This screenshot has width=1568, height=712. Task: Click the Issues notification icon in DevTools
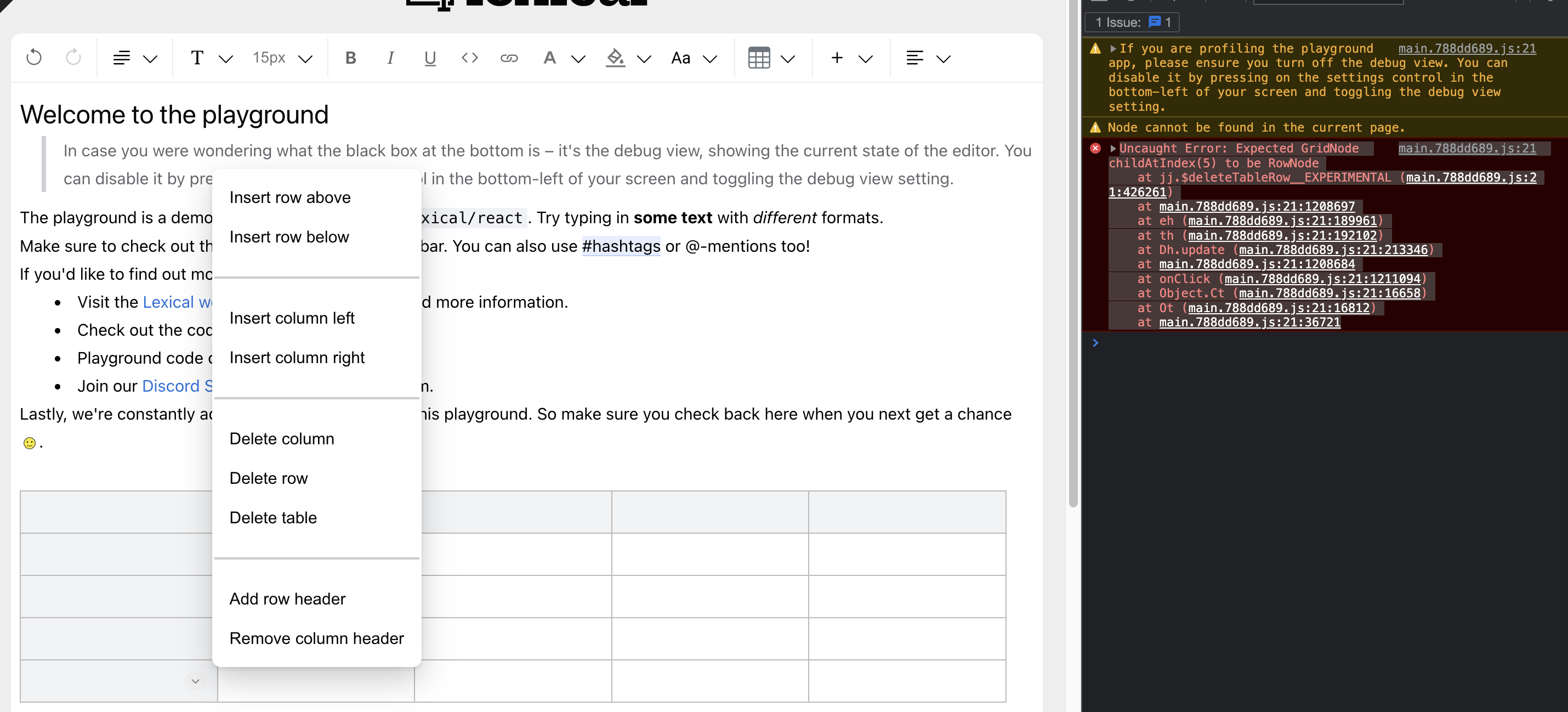1155,22
